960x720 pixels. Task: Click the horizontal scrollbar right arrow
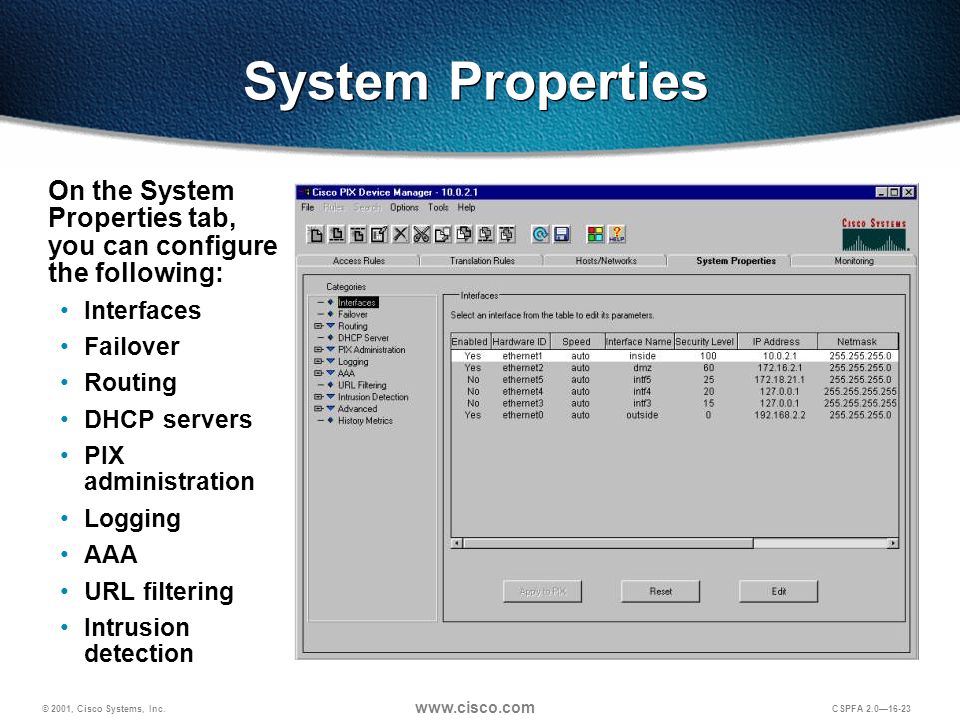click(x=893, y=543)
